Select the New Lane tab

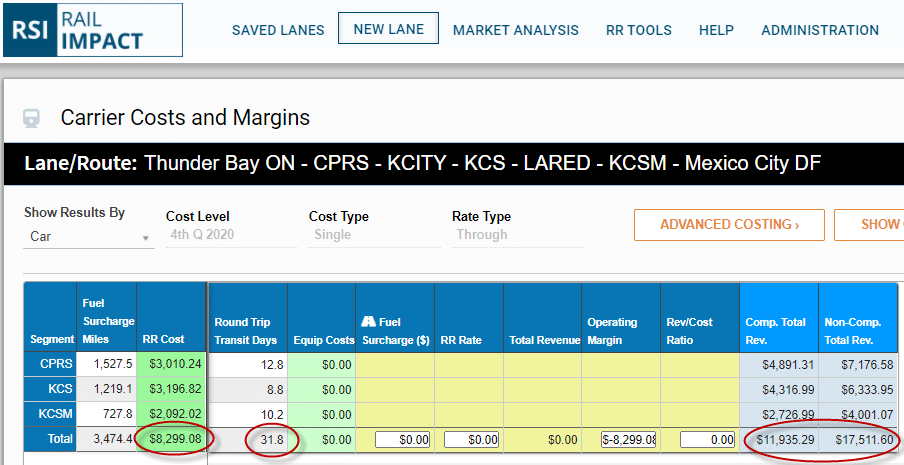[x=388, y=29]
